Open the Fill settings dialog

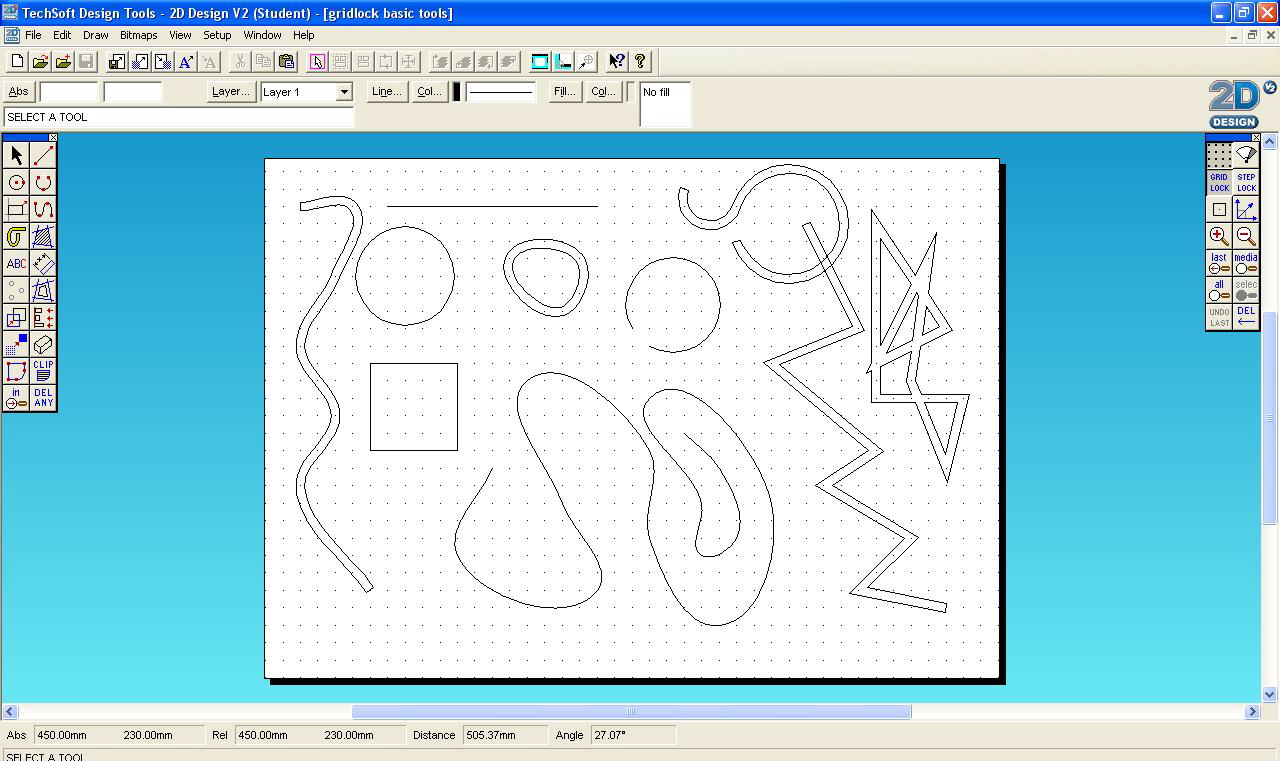click(x=563, y=91)
